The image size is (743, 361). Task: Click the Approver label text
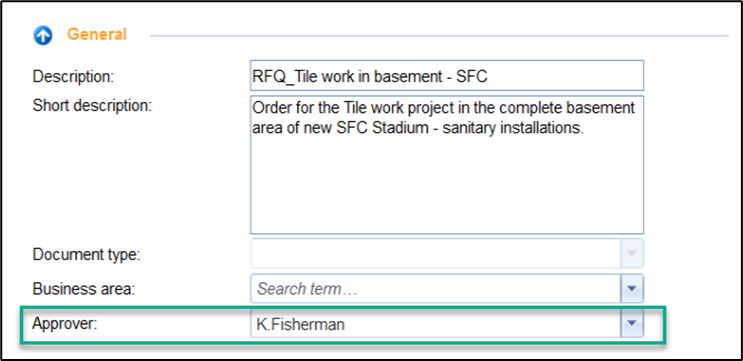(64, 324)
